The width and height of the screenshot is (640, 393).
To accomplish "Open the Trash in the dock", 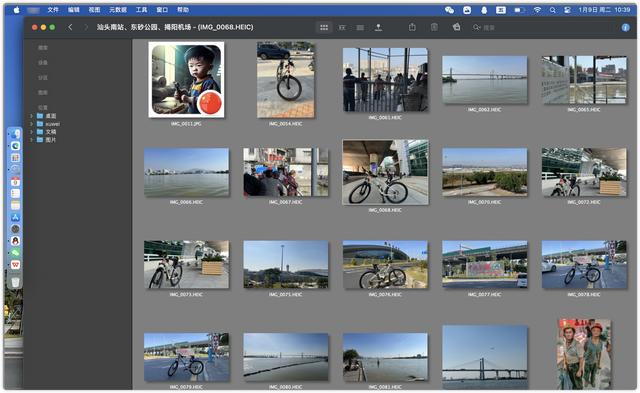I will 15,282.
